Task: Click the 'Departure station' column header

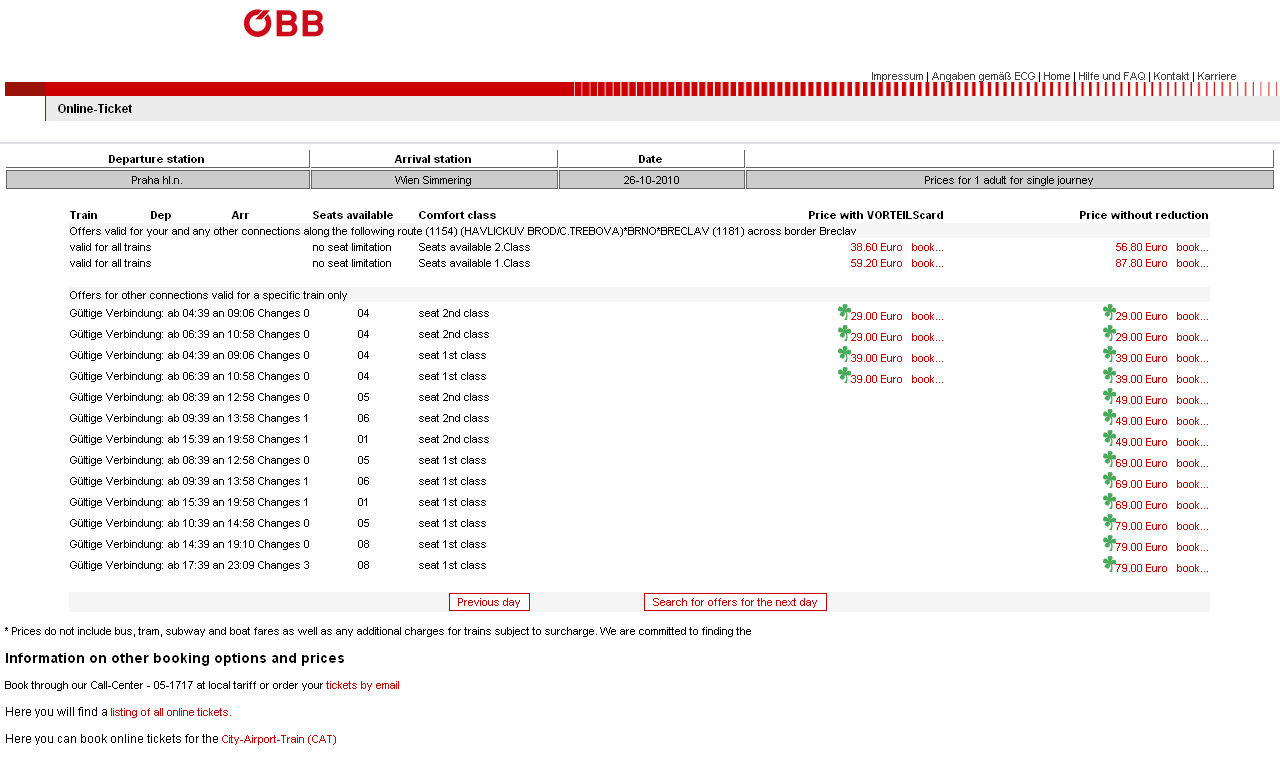Action: pos(157,159)
